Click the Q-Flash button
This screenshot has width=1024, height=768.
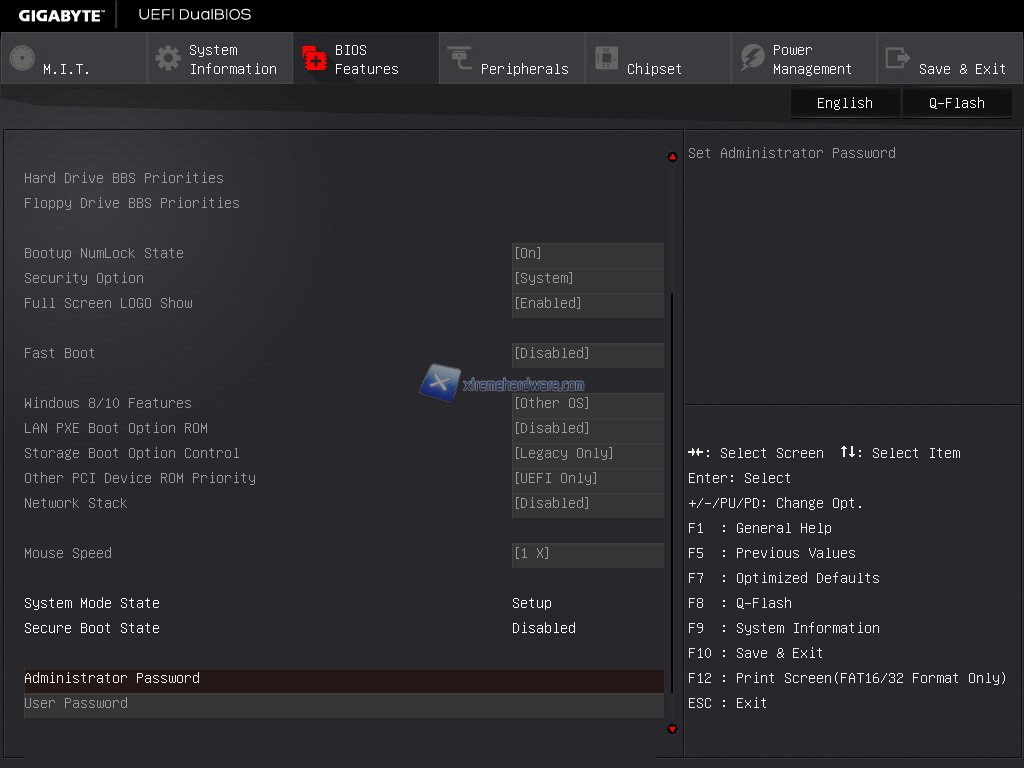(x=956, y=103)
